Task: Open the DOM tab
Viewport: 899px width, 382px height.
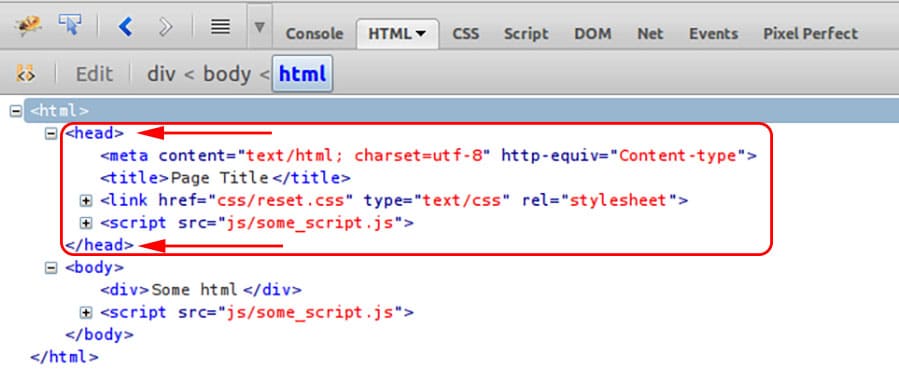Action: 593,34
